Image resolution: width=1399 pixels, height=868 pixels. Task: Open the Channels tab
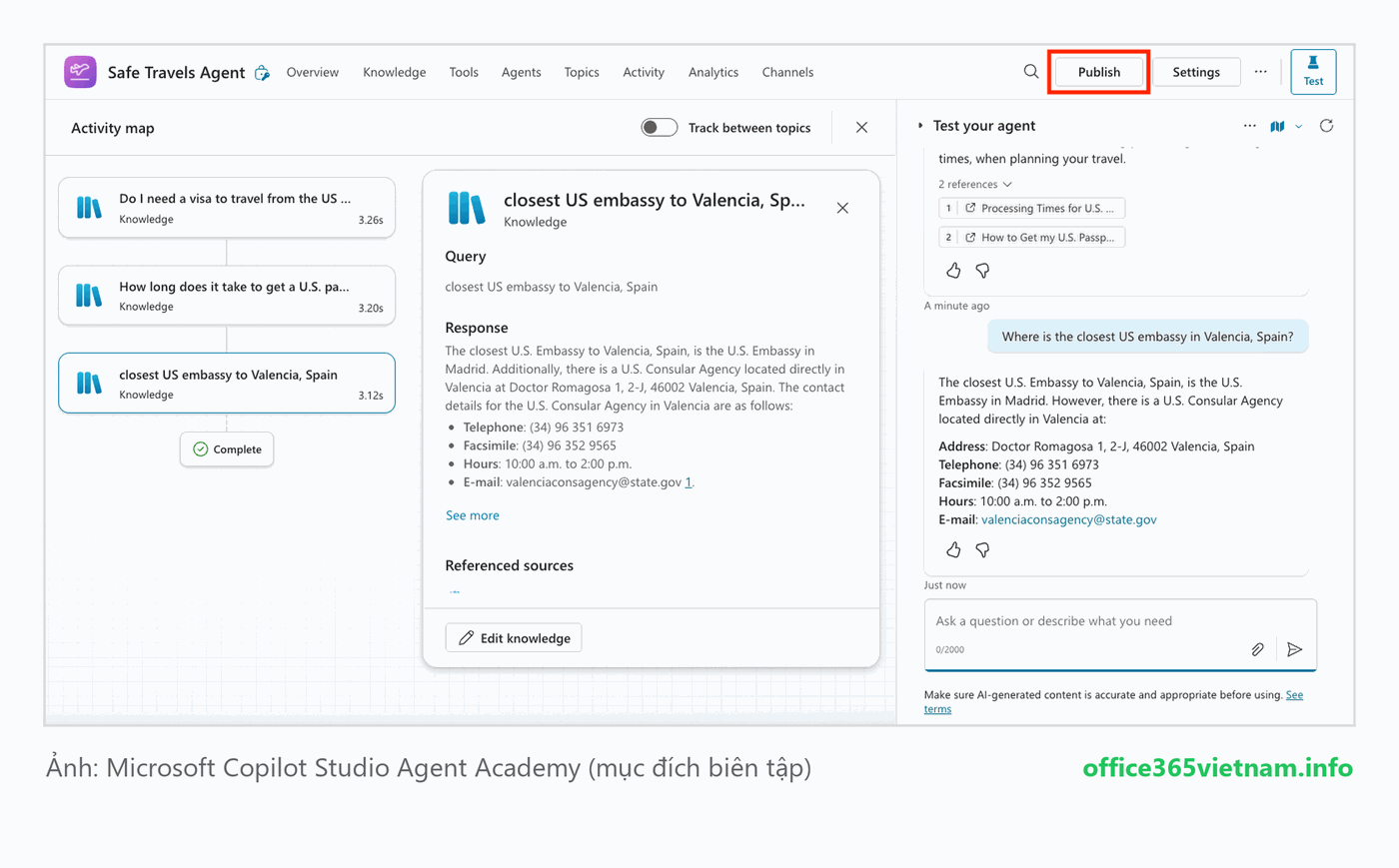pos(787,72)
